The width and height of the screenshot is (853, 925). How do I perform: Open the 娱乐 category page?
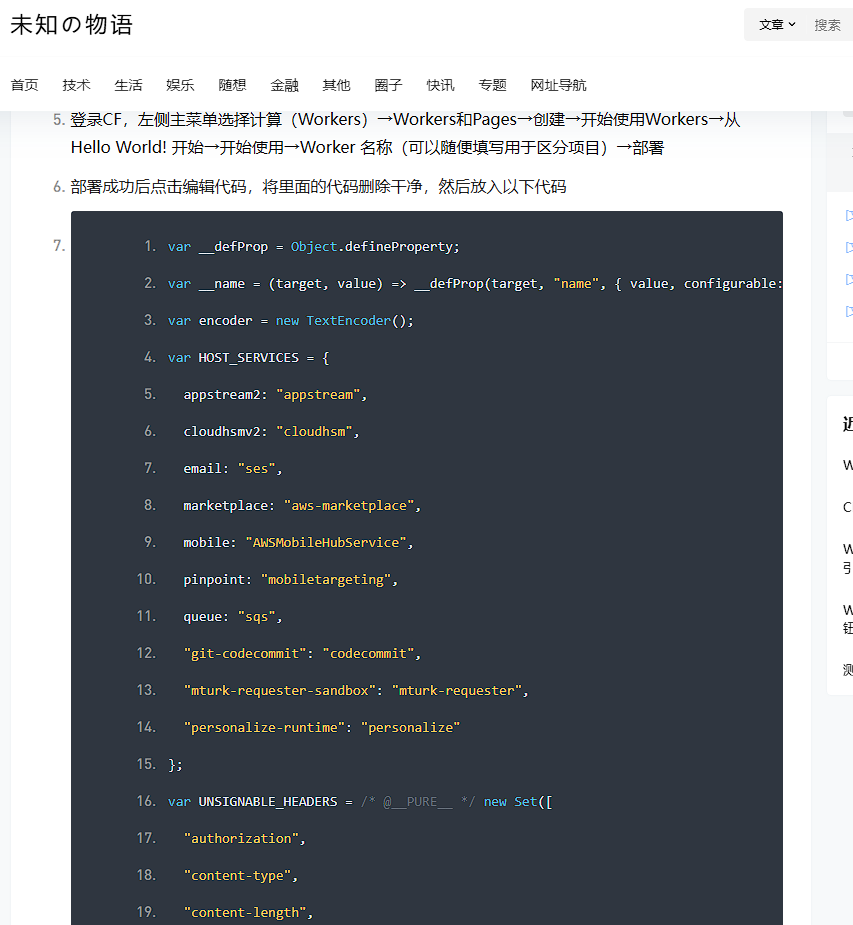(x=179, y=85)
